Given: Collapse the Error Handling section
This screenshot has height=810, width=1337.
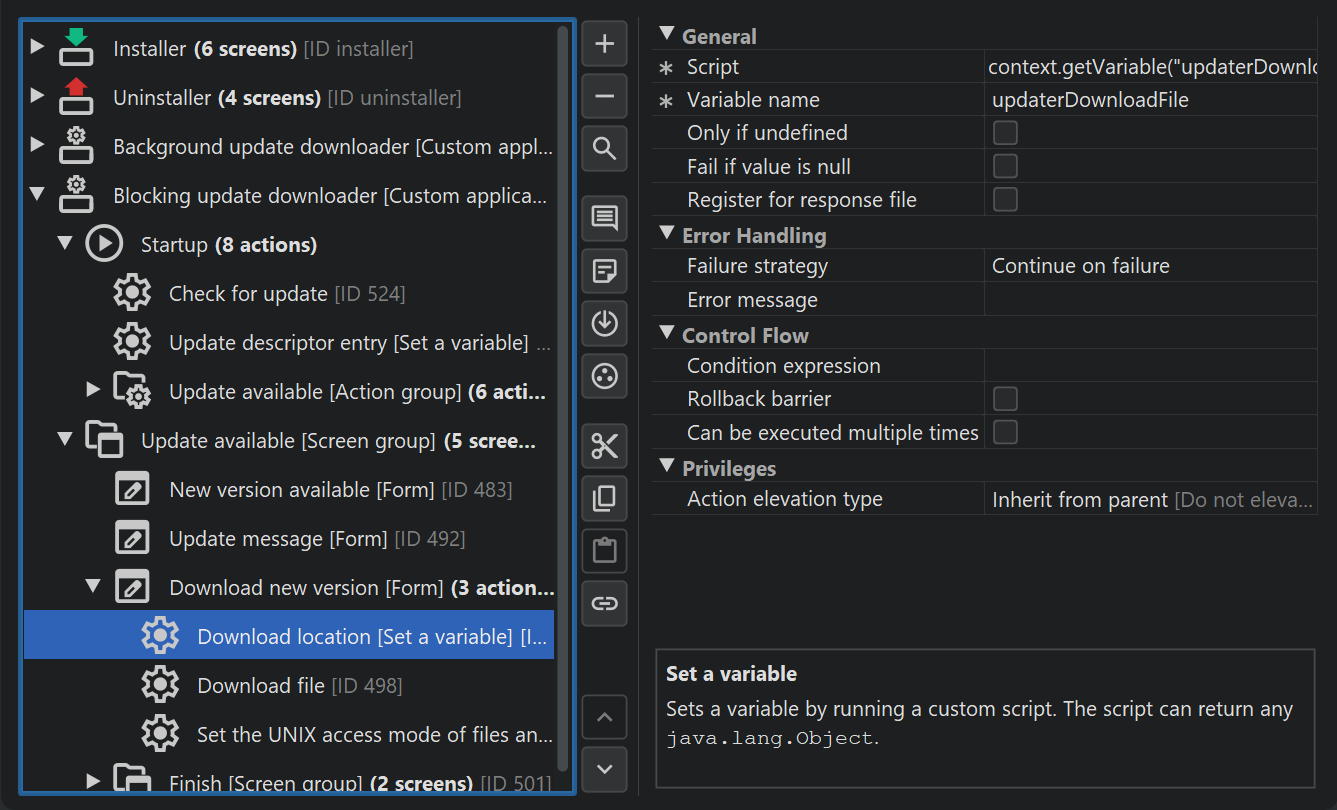Looking at the screenshot, I should tap(667, 235).
